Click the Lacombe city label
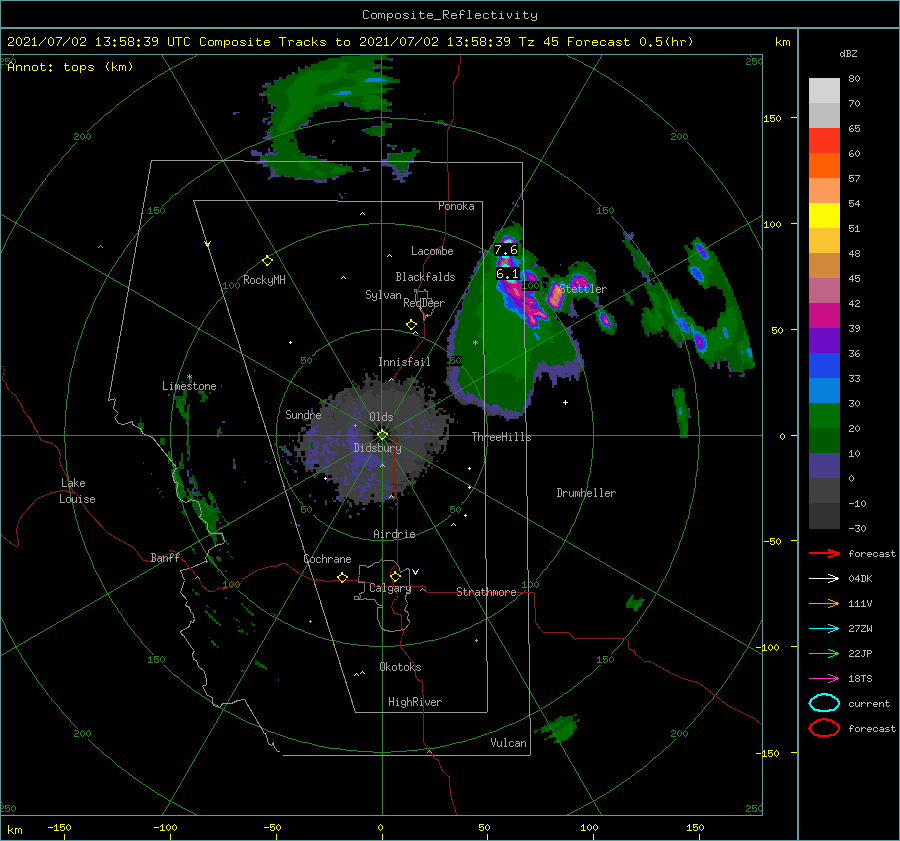Viewport: 900px width, 841px height. (432, 251)
